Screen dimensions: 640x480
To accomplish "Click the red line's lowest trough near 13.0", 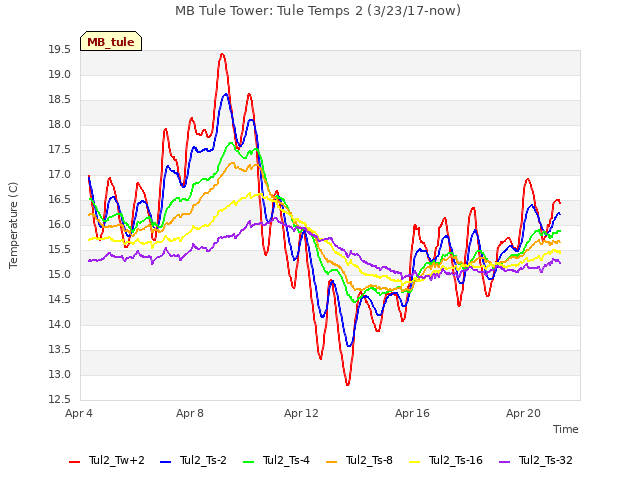I will 347,384.
